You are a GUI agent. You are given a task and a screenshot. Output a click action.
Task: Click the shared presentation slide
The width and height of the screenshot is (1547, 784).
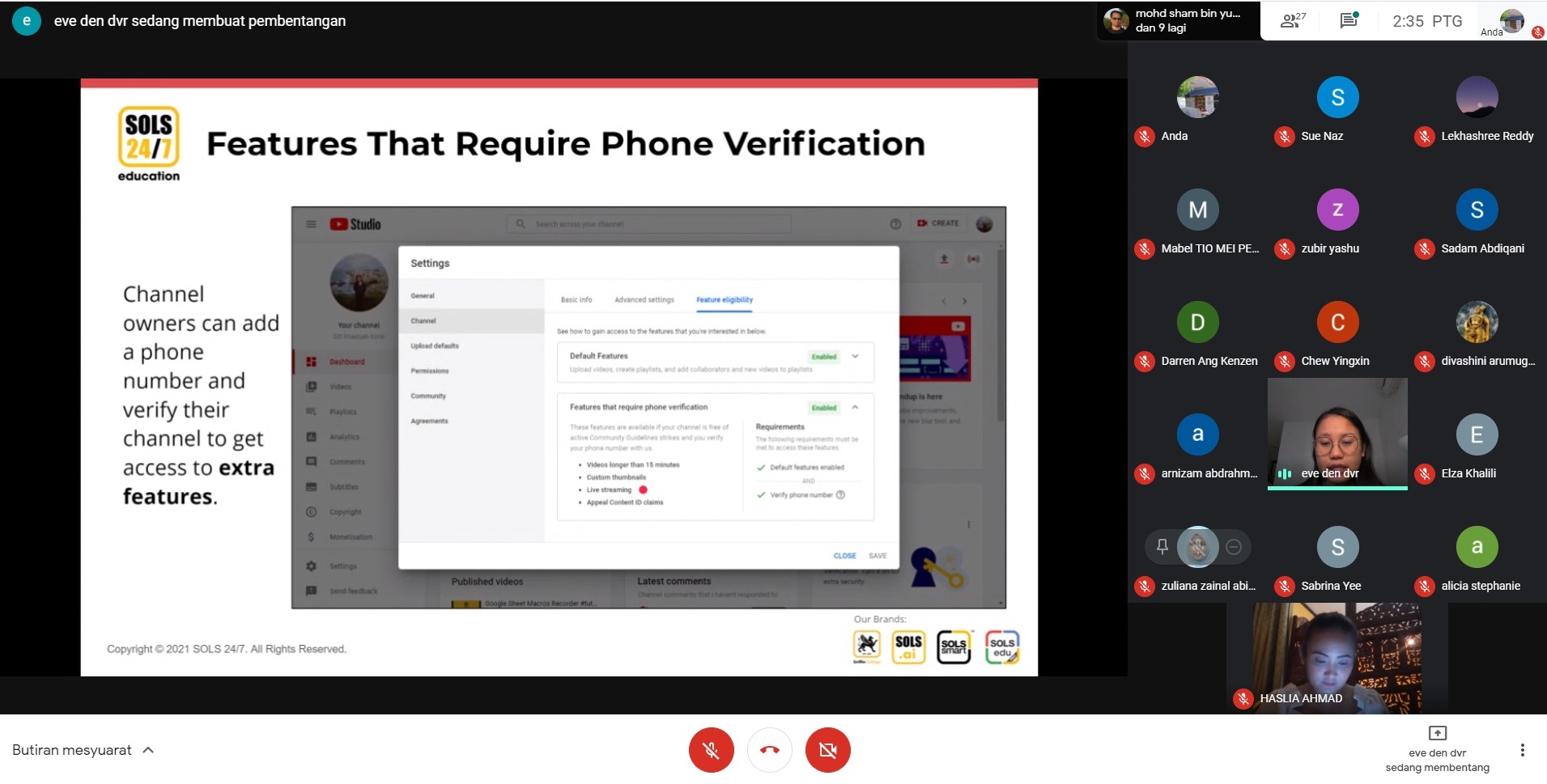pyautogui.click(x=559, y=377)
